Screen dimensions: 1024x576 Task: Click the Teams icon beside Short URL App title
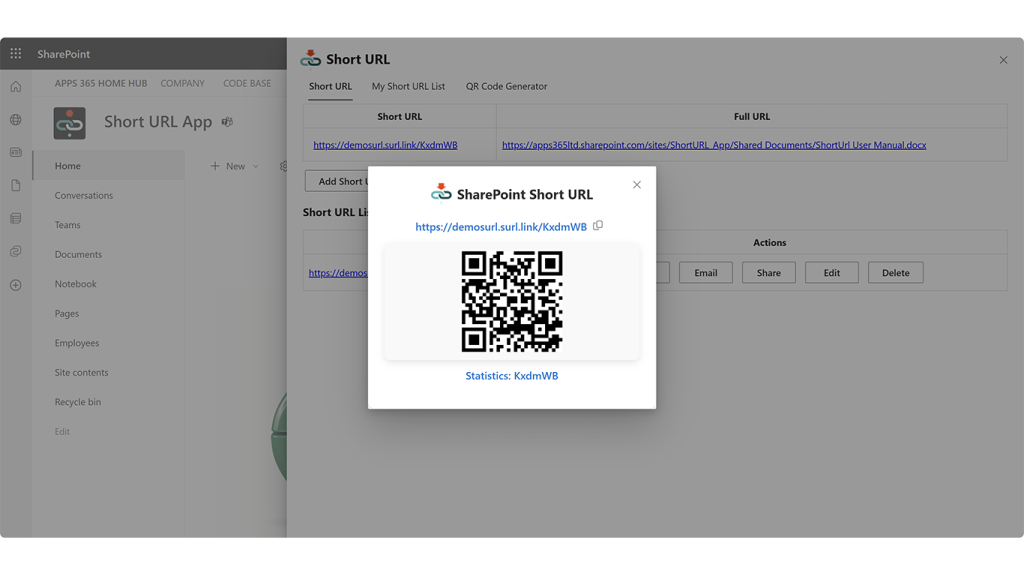(x=227, y=121)
